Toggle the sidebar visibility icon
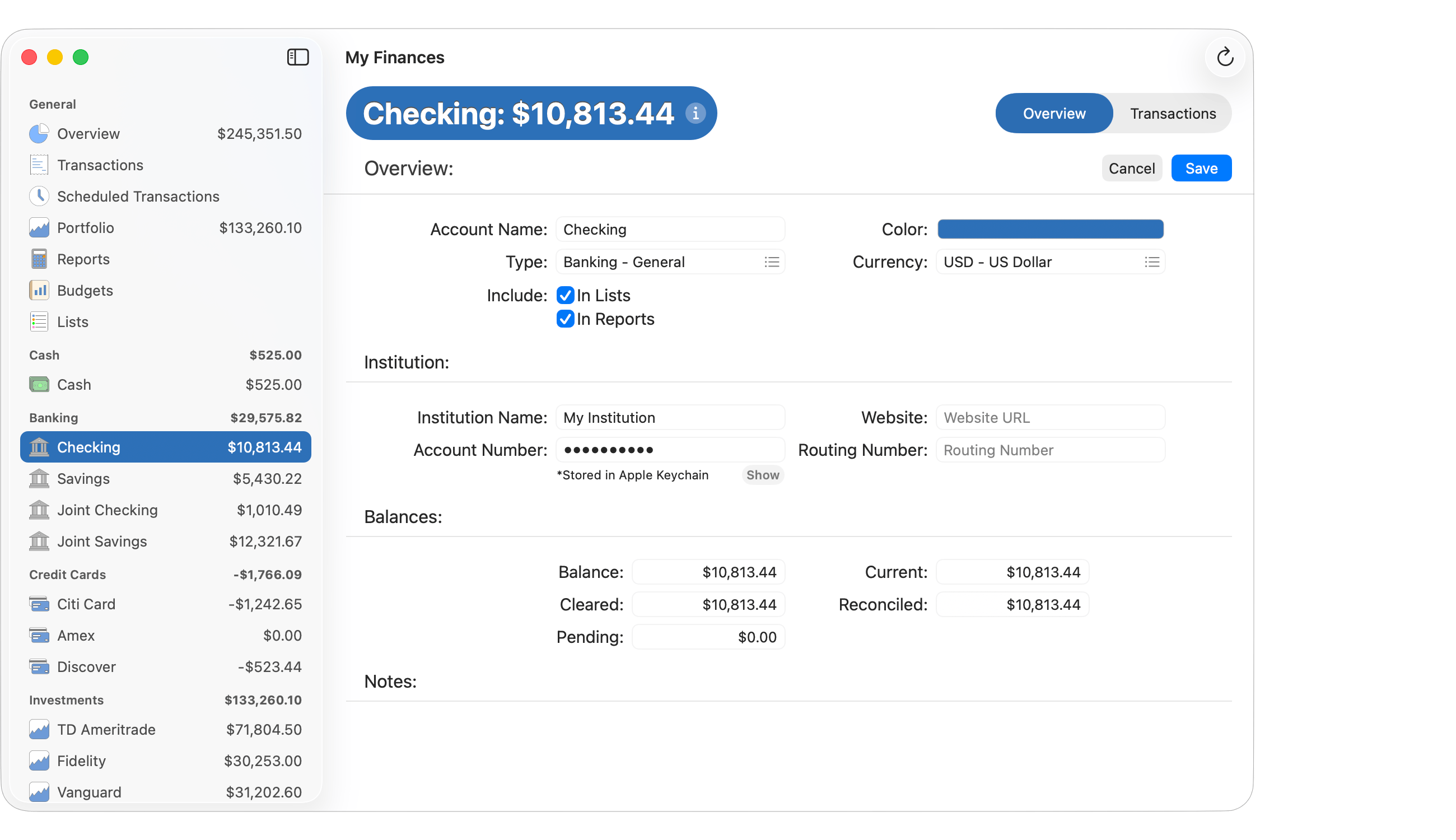 [x=298, y=57]
